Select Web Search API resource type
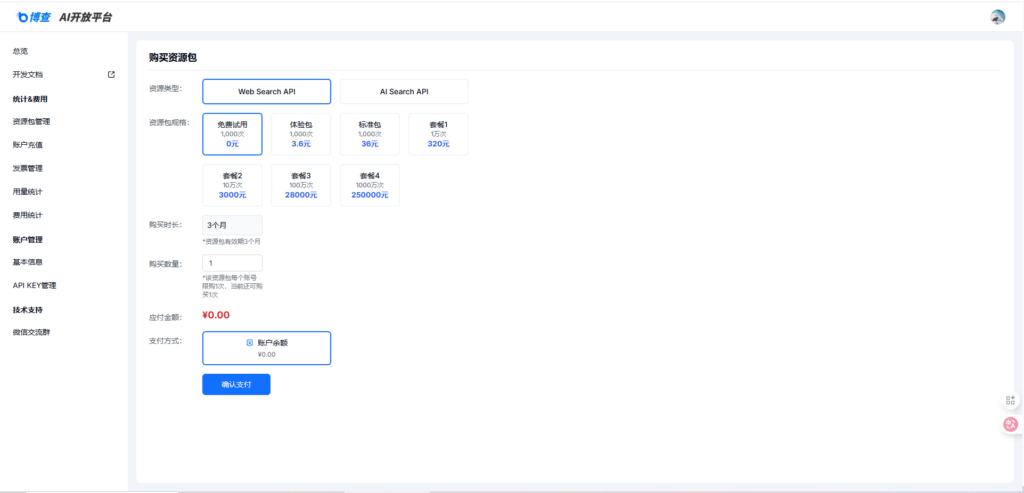Screen dimensions: 1024x493 266,92
